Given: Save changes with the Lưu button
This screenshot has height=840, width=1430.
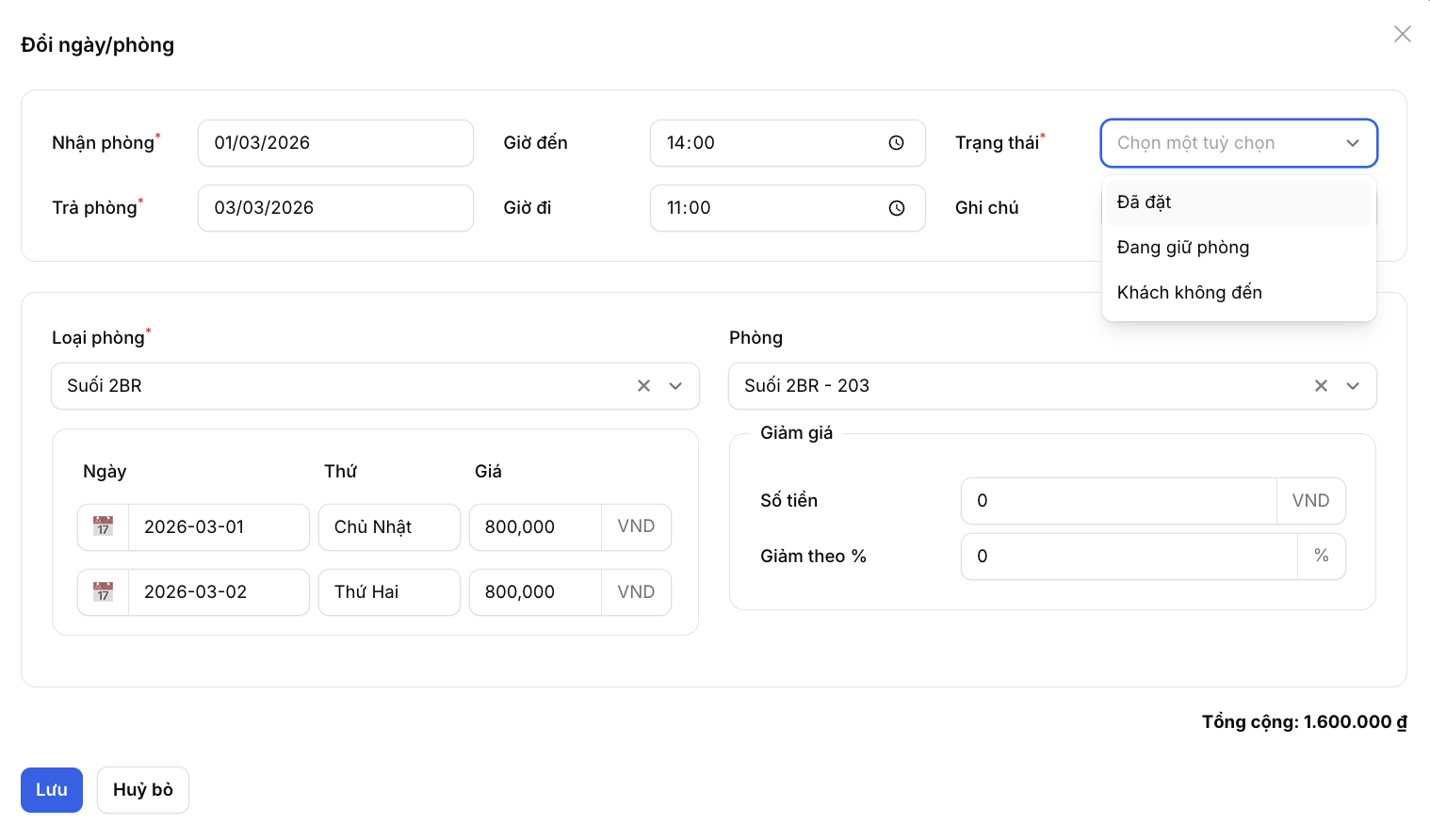Looking at the screenshot, I should 52,789.
